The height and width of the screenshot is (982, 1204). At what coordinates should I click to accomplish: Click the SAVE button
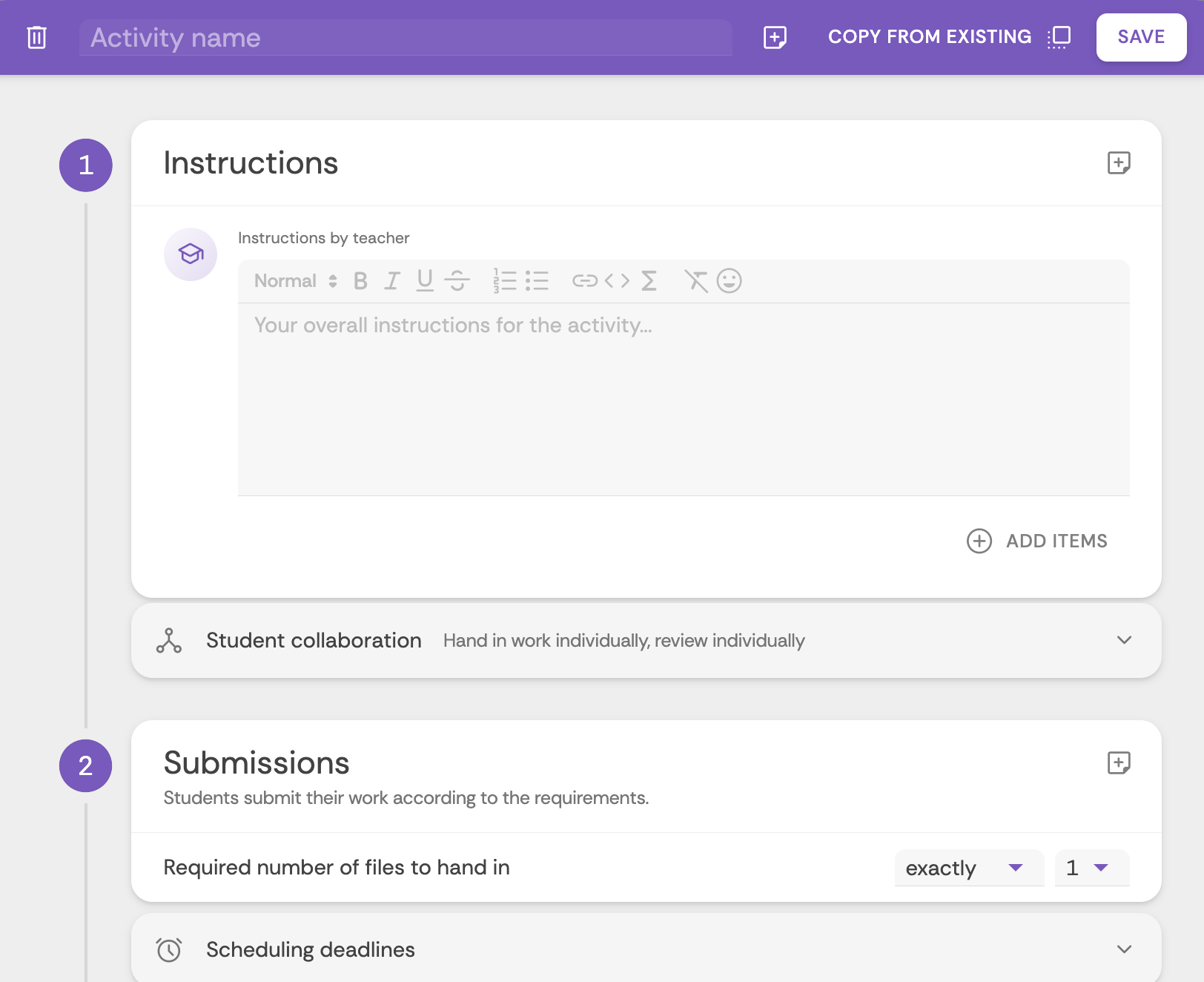click(1141, 37)
